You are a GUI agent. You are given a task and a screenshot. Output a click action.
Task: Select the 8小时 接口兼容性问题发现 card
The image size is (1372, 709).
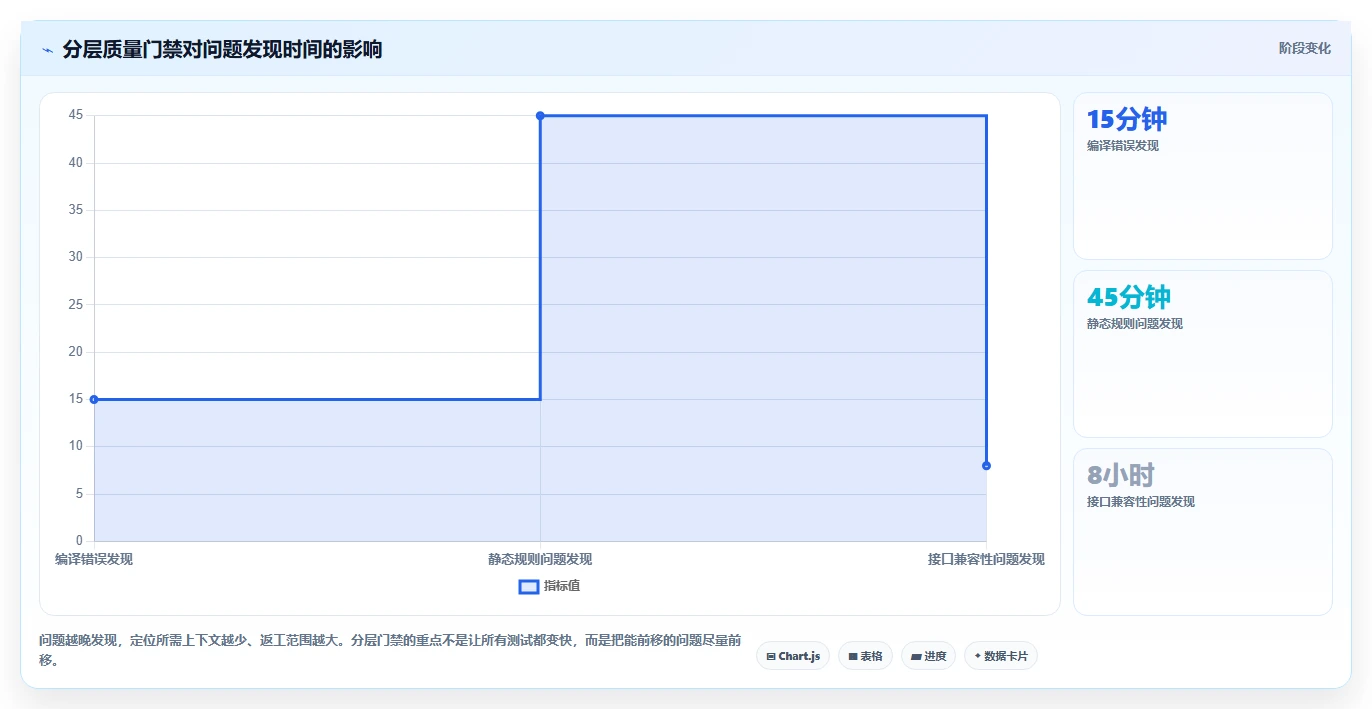tap(1202, 532)
